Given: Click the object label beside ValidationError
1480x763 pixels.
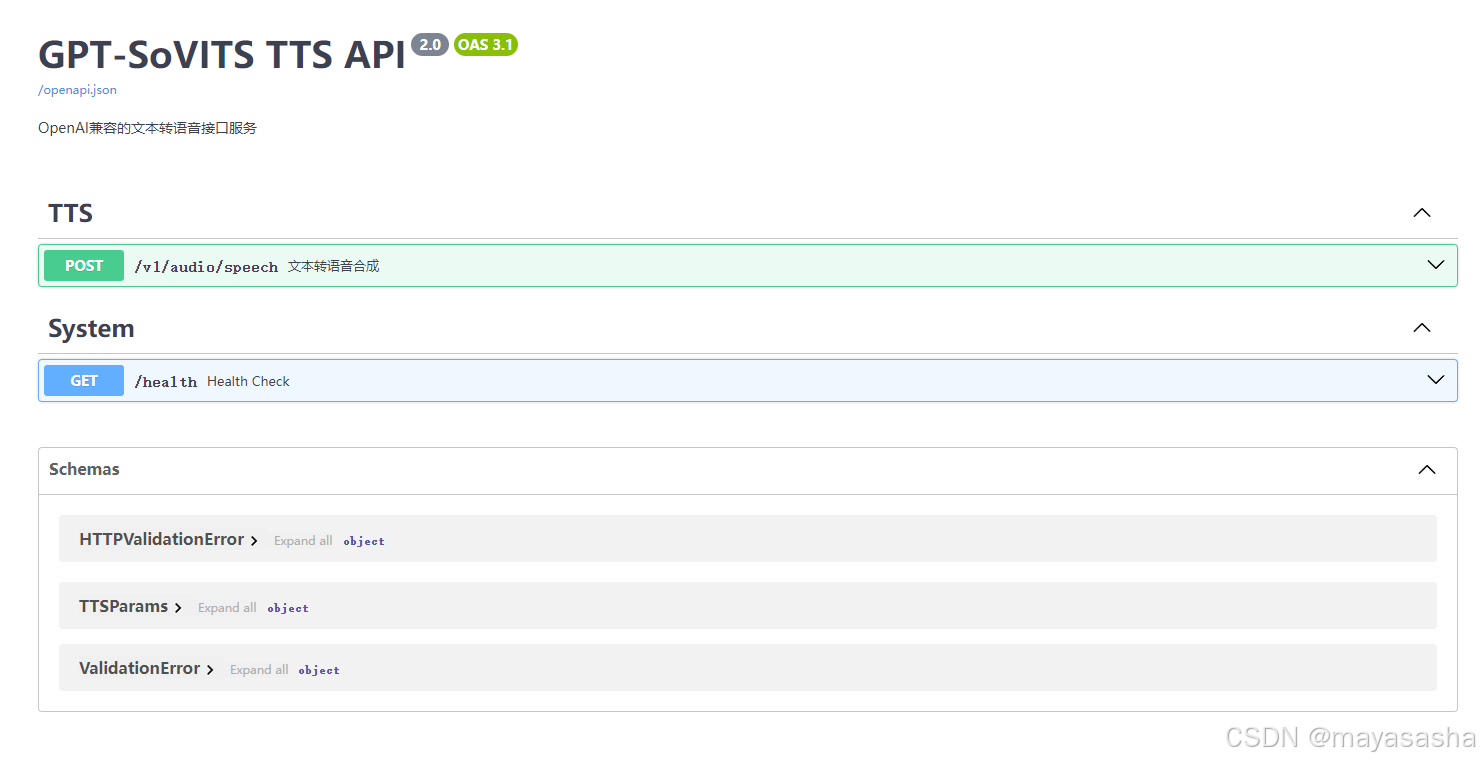Looking at the screenshot, I should click(x=319, y=670).
